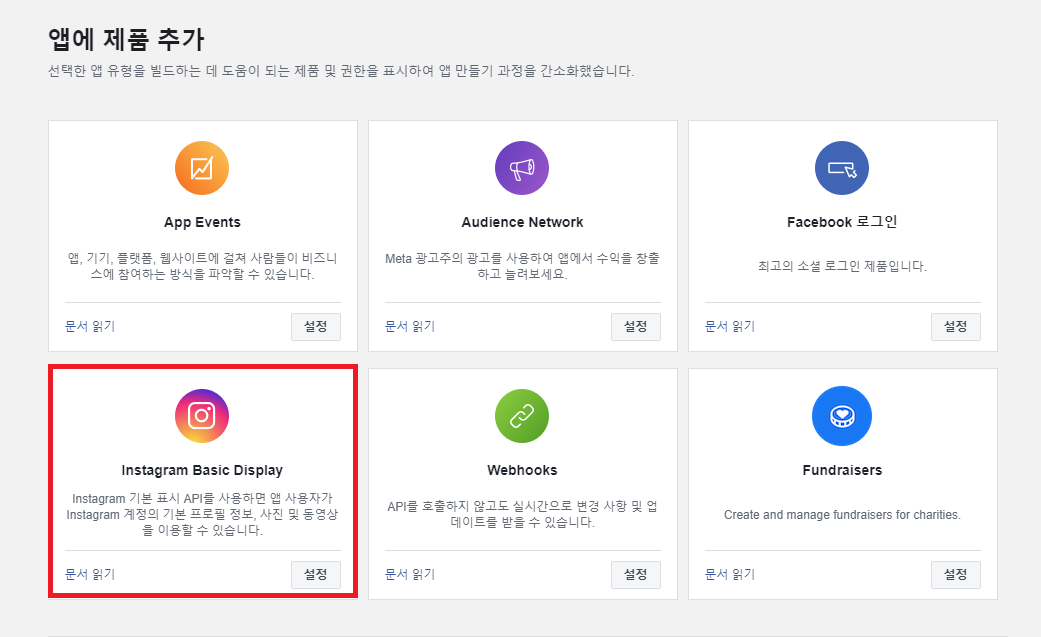Viewport: 1041px width, 637px height.
Task: Click the Webhooks green link icon
Action: (x=522, y=416)
